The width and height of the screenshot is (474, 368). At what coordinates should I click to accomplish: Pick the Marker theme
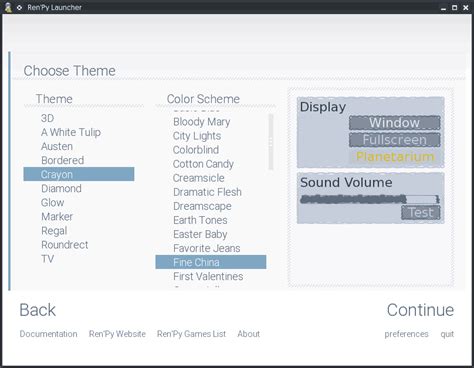click(x=57, y=216)
